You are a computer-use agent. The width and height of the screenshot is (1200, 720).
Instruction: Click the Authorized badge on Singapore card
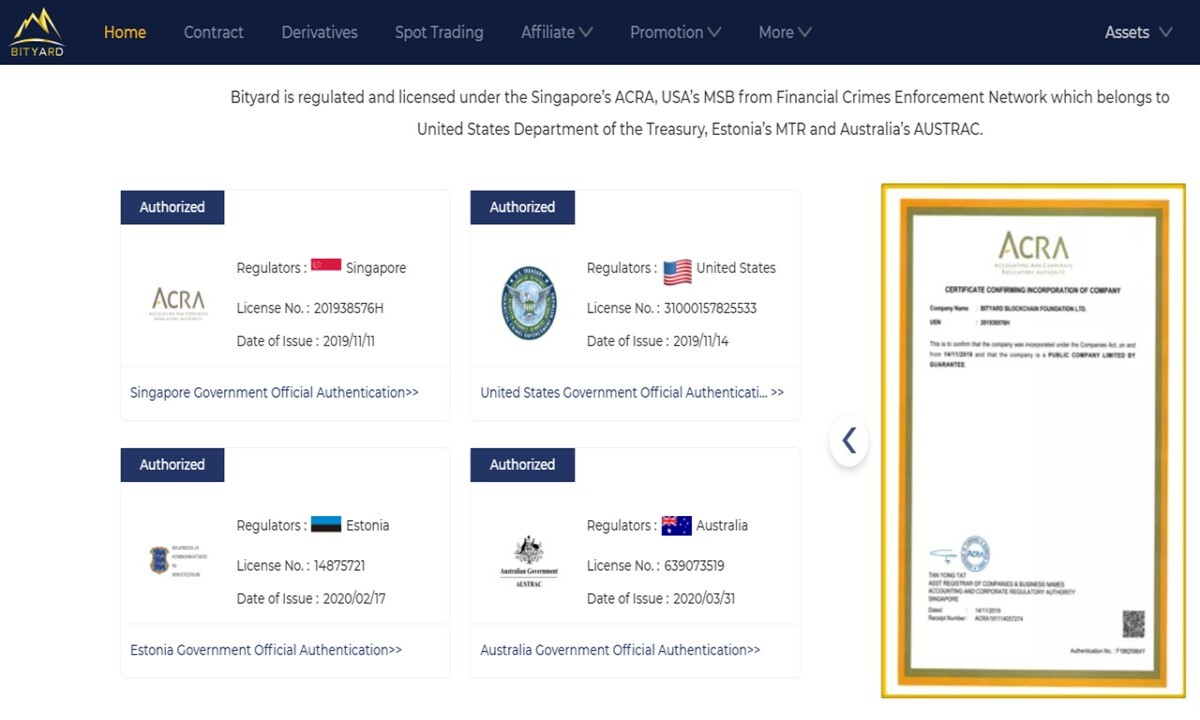click(x=172, y=207)
